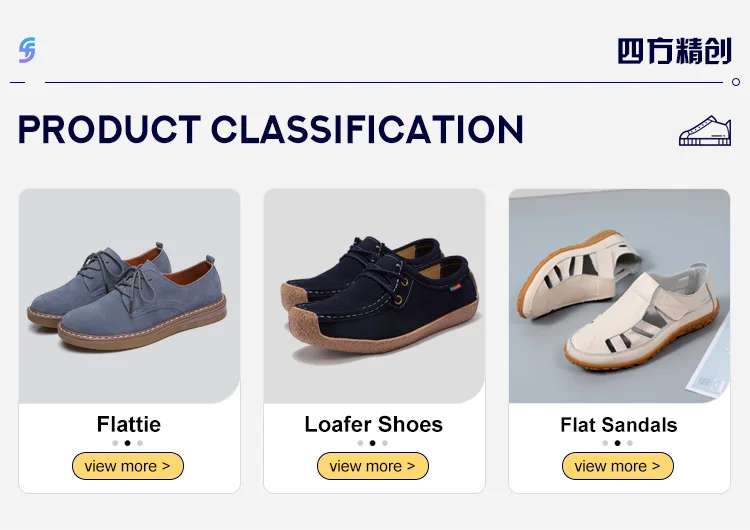750x530 pixels.
Task: Select first carousel dot under Flat Sandals
Action: point(605,443)
